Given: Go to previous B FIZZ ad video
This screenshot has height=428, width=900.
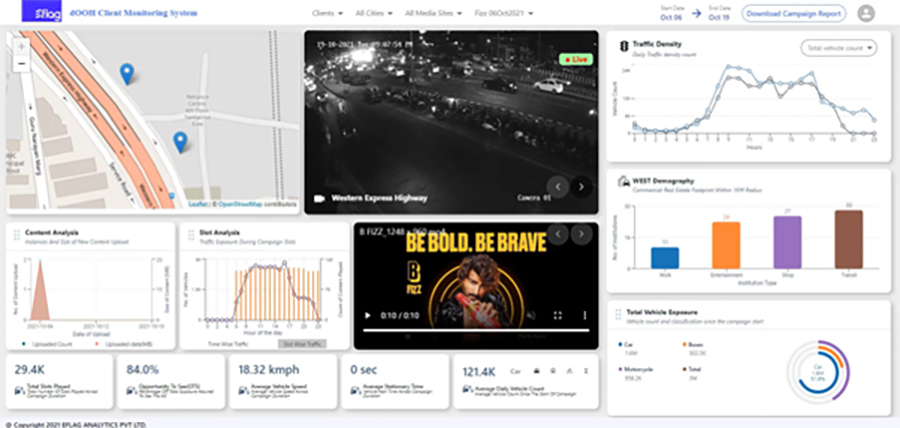Looking at the screenshot, I should [x=558, y=234].
